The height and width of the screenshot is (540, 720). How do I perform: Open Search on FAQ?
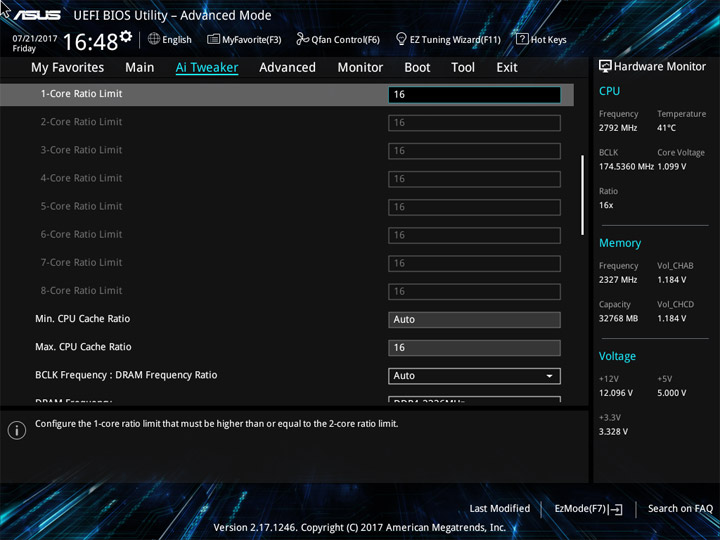click(680, 508)
